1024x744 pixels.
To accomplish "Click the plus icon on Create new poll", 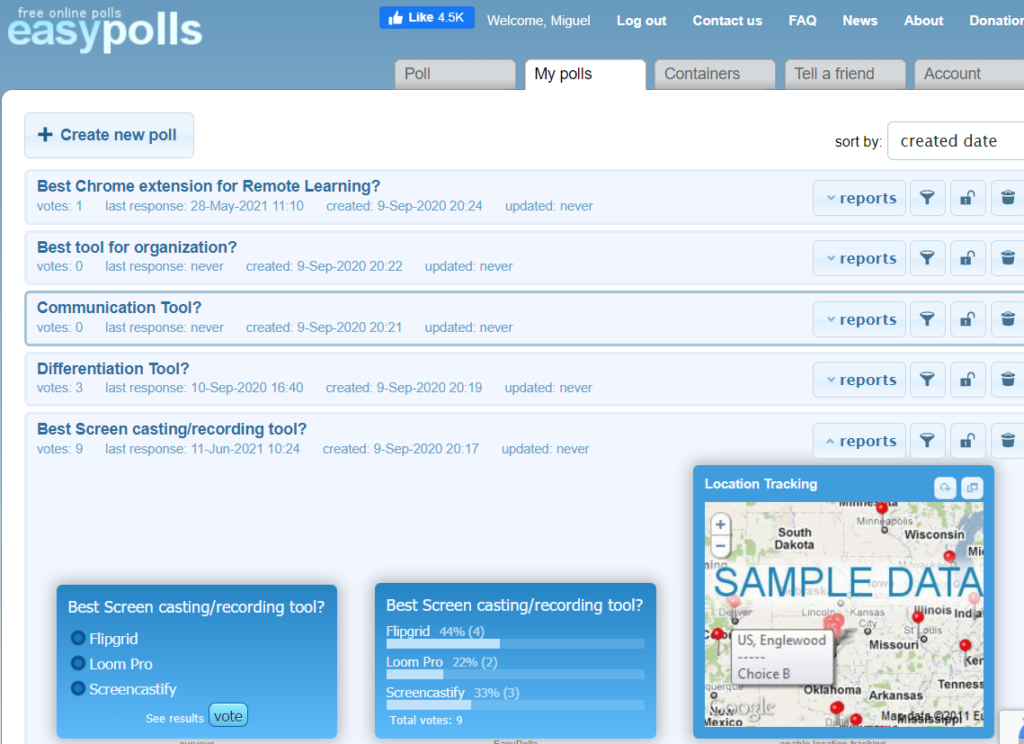I will click(45, 135).
